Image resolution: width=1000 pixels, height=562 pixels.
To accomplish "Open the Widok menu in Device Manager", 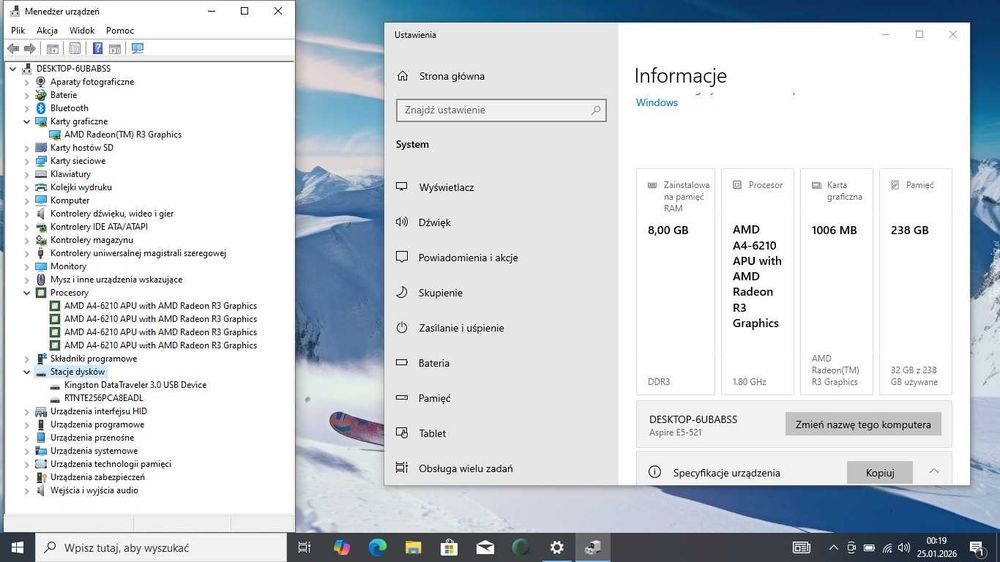I will [82, 30].
